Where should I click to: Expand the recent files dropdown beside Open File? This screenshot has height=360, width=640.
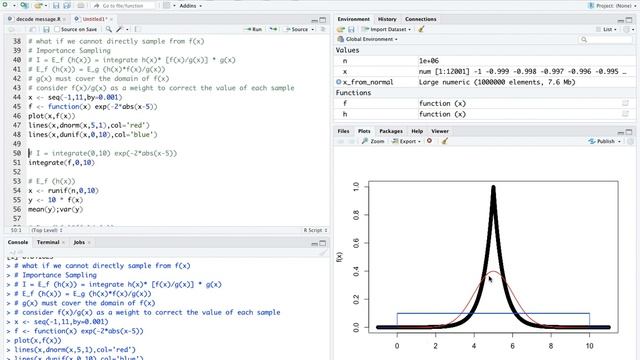point(47,6)
